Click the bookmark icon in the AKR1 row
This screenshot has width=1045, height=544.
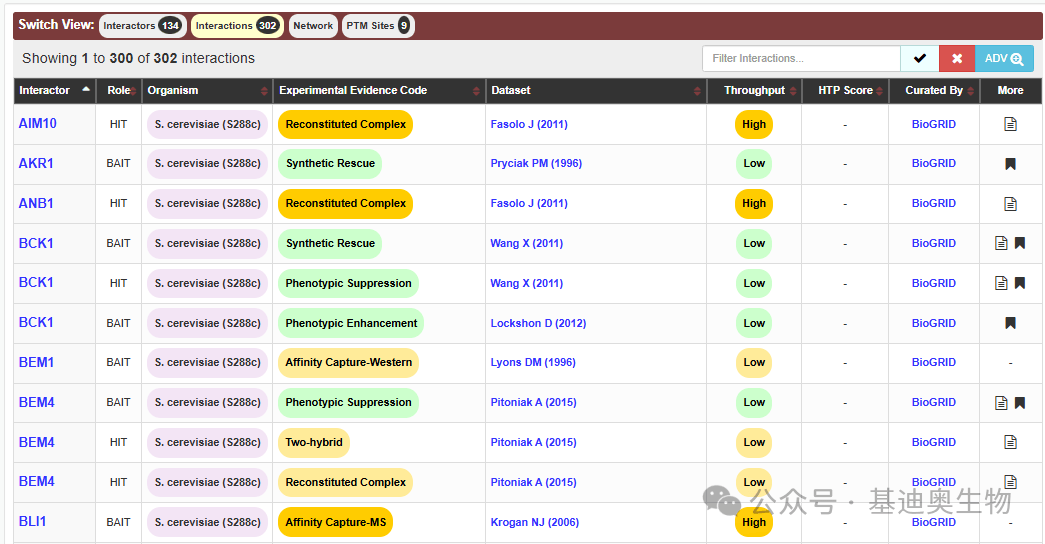click(x=1010, y=163)
